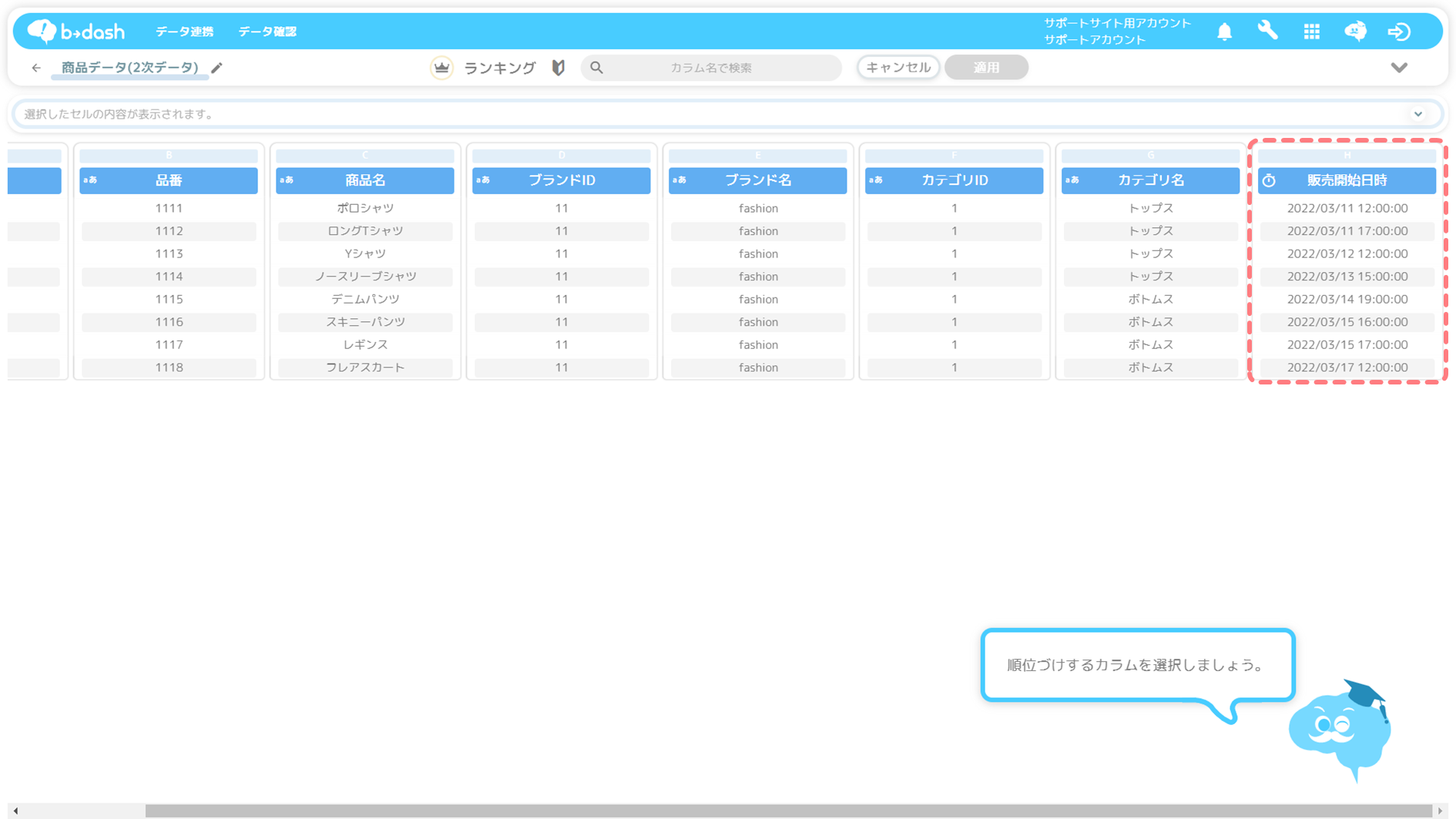Click the cell ノースリーブシャツ
Viewport: 1456px width, 819px height.
click(365, 277)
